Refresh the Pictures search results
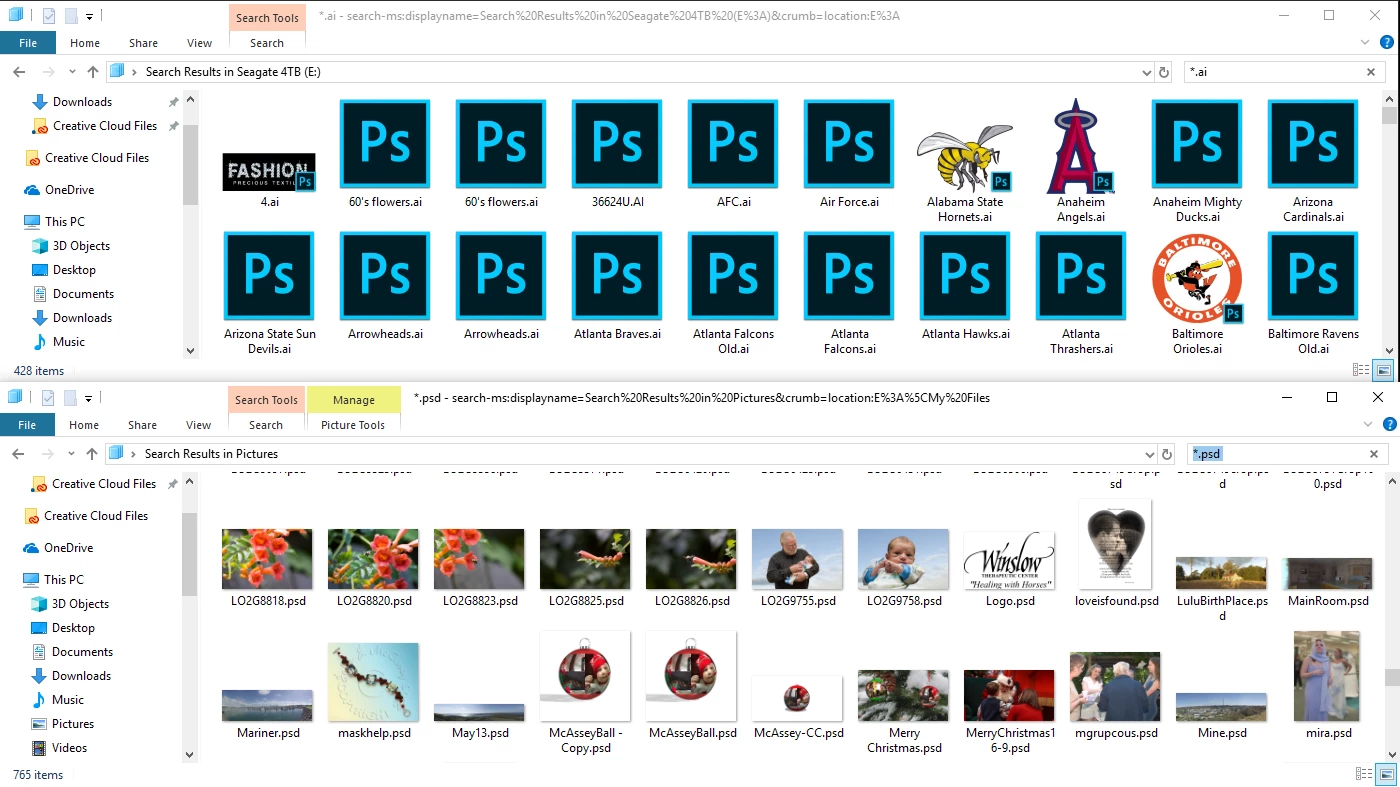Viewport: 1400px width, 787px height. (x=1166, y=454)
